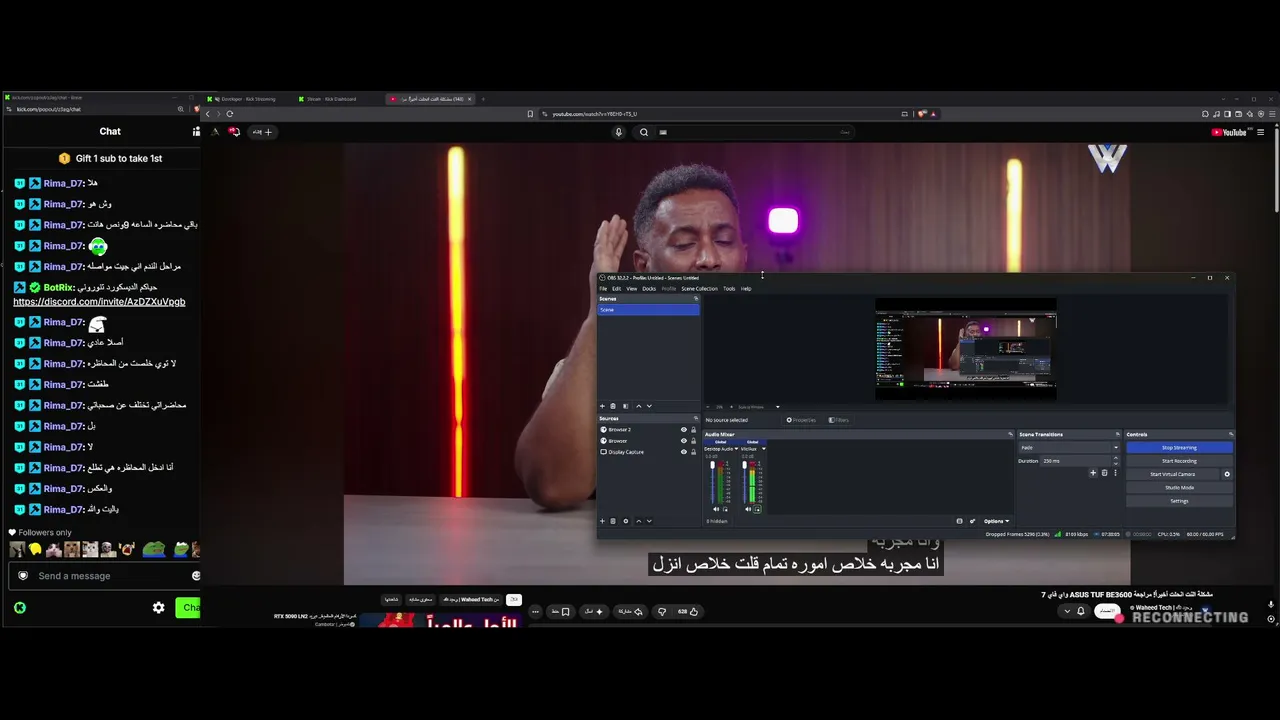Add a new scene in OBS Scenes dock
This screenshot has height=720, width=1280.
(602, 406)
